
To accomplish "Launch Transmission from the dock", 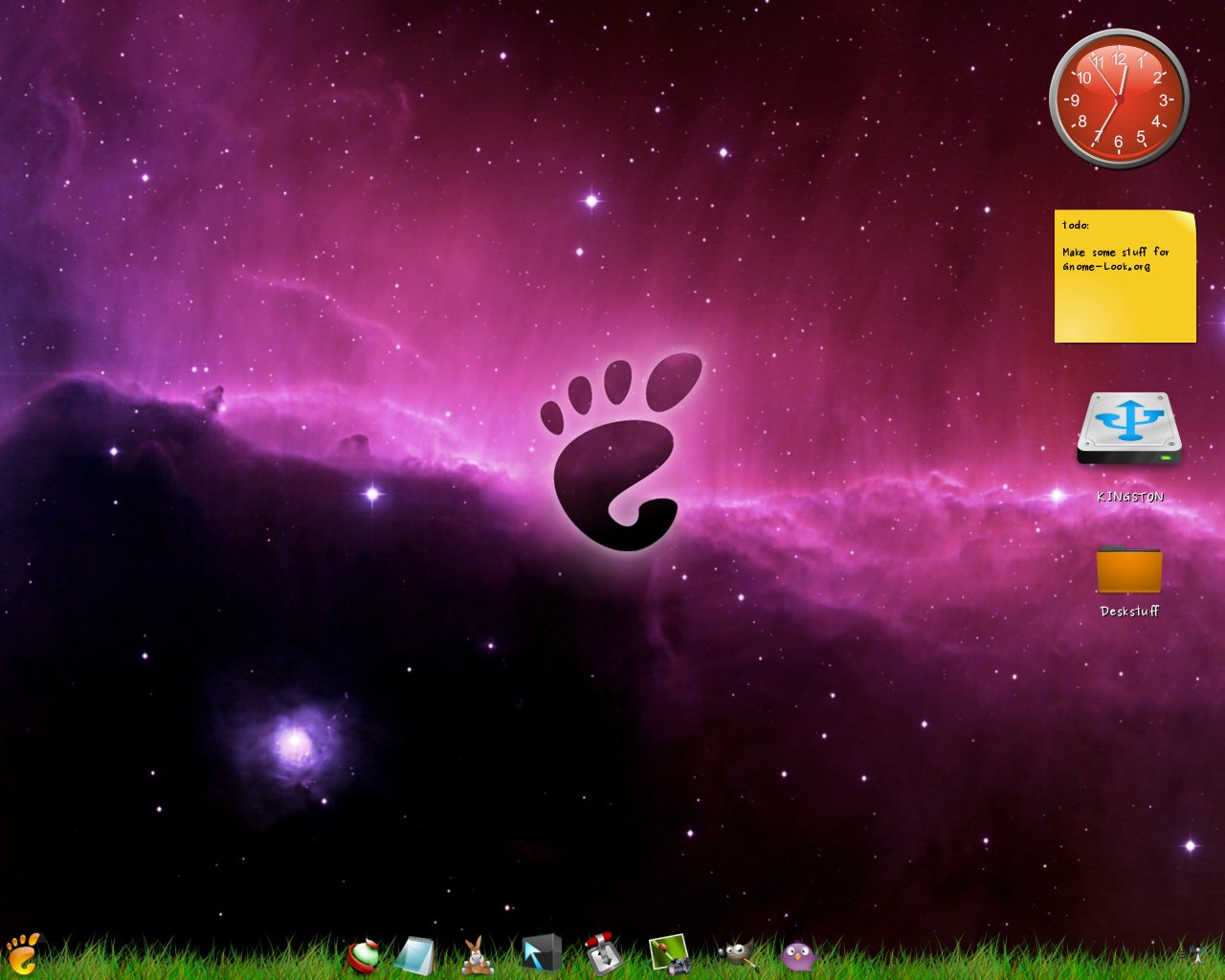I will [x=604, y=953].
